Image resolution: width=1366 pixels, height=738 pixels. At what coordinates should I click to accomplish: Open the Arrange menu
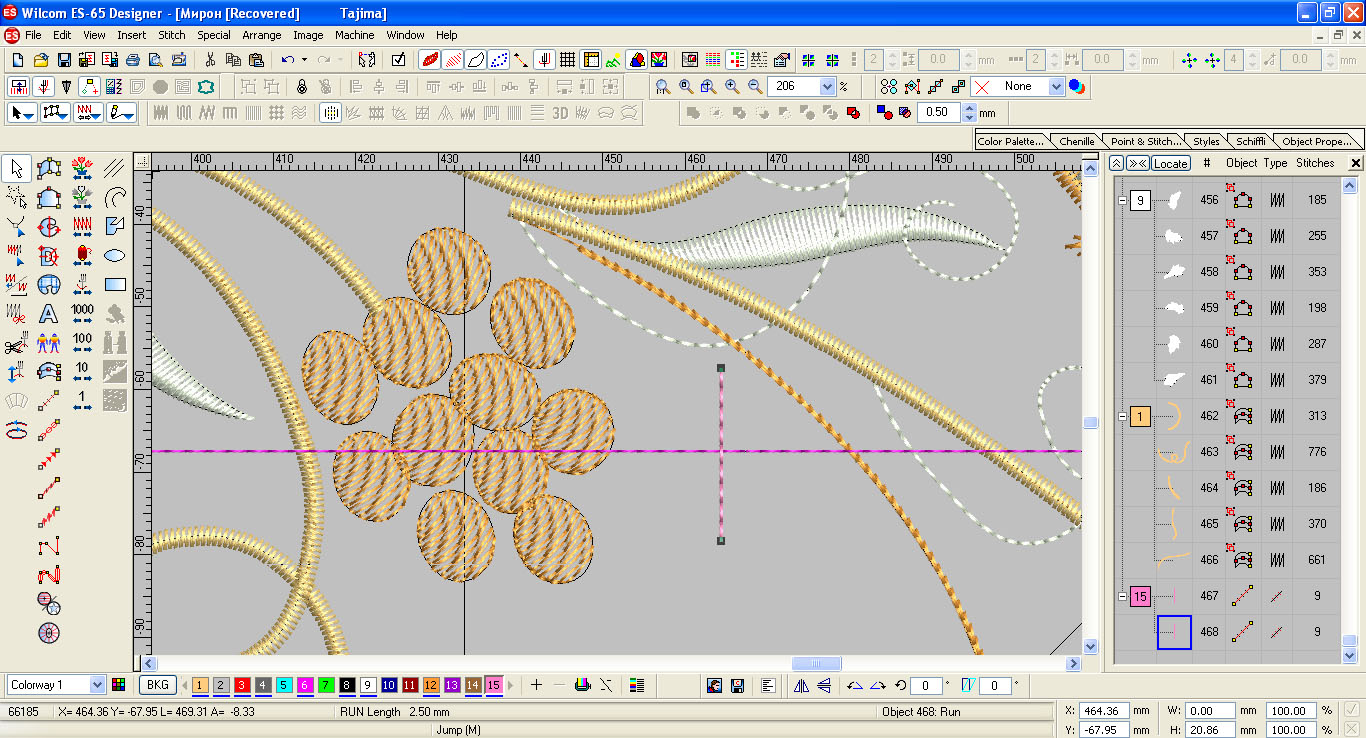coord(262,35)
